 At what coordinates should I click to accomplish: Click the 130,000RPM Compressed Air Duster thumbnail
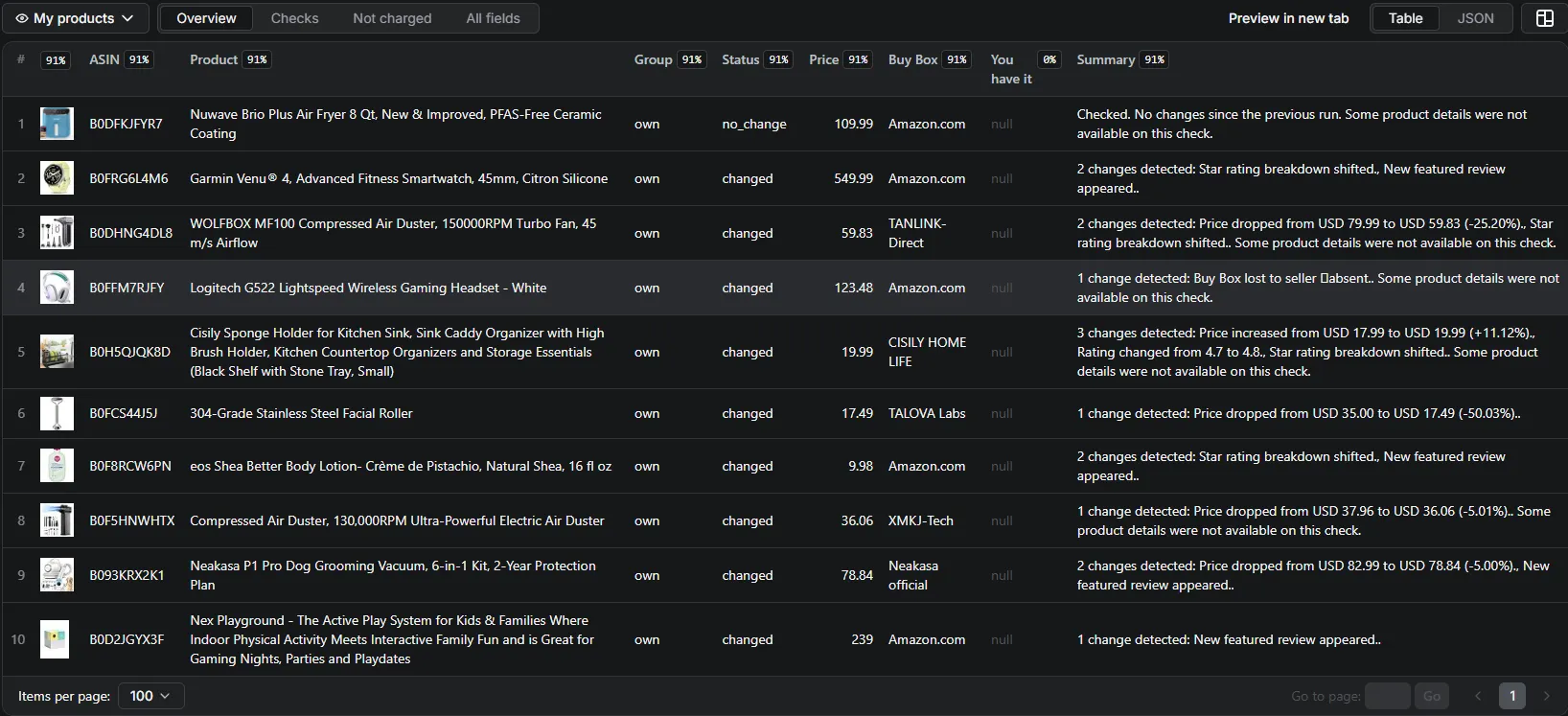[x=57, y=520]
